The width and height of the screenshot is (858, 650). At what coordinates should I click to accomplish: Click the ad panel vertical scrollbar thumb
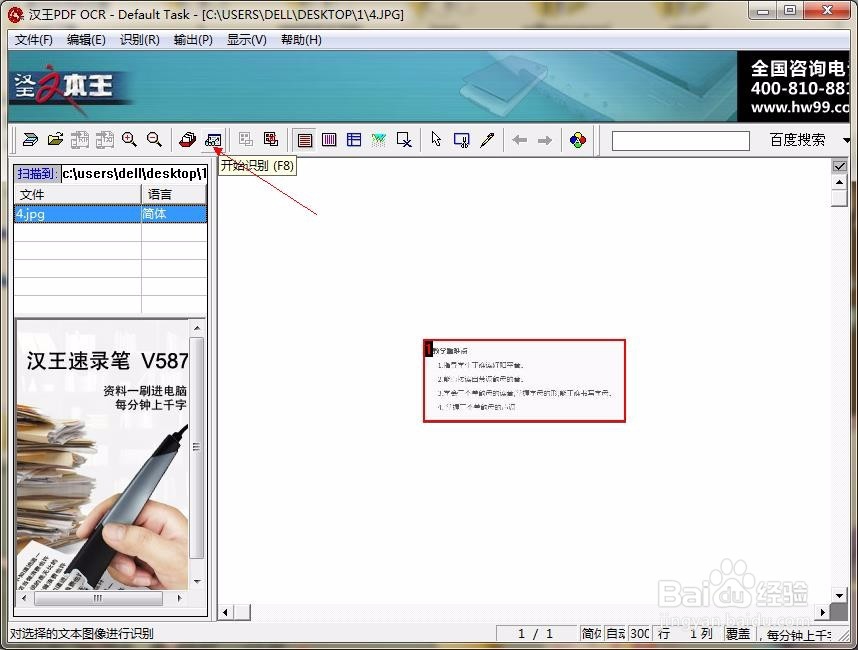197,447
